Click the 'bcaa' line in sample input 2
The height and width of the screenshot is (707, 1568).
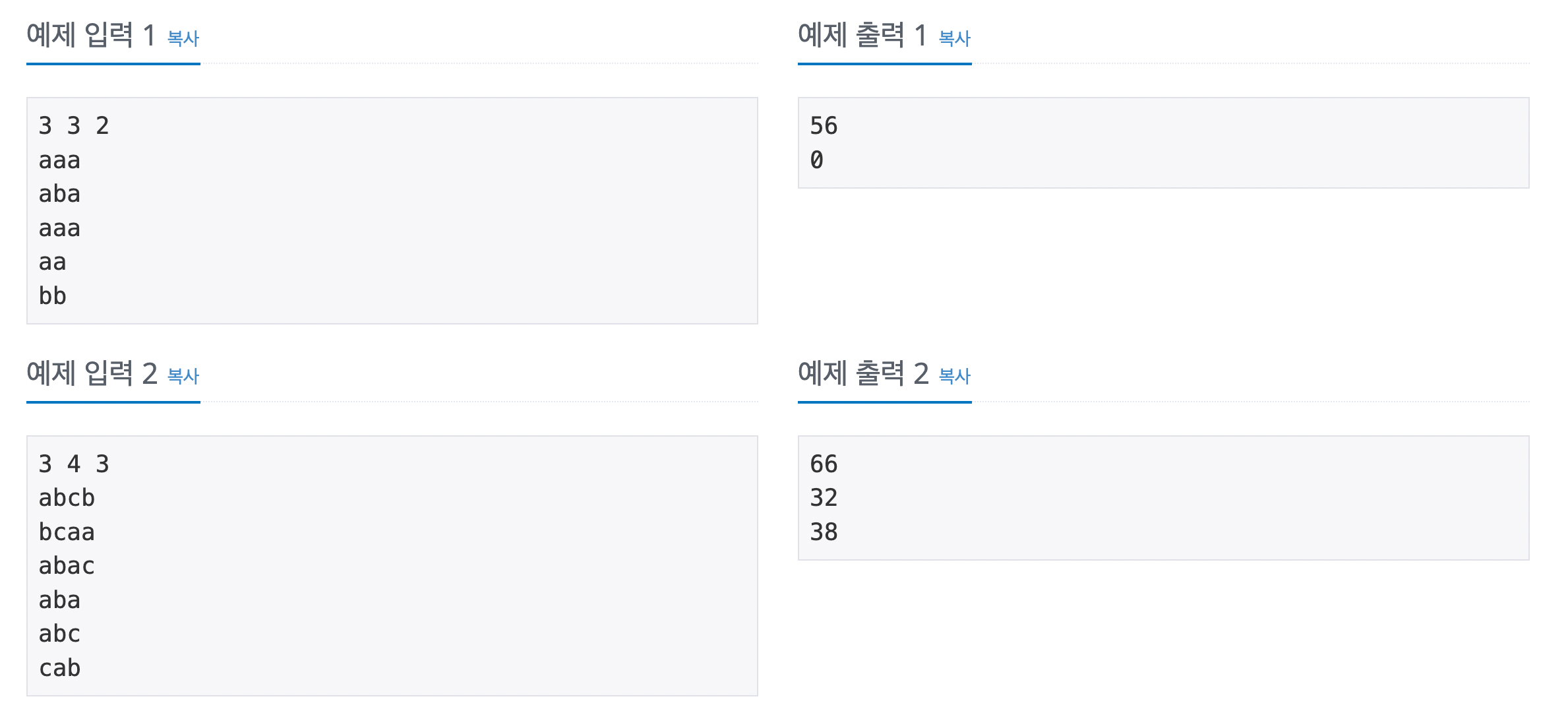point(67,532)
